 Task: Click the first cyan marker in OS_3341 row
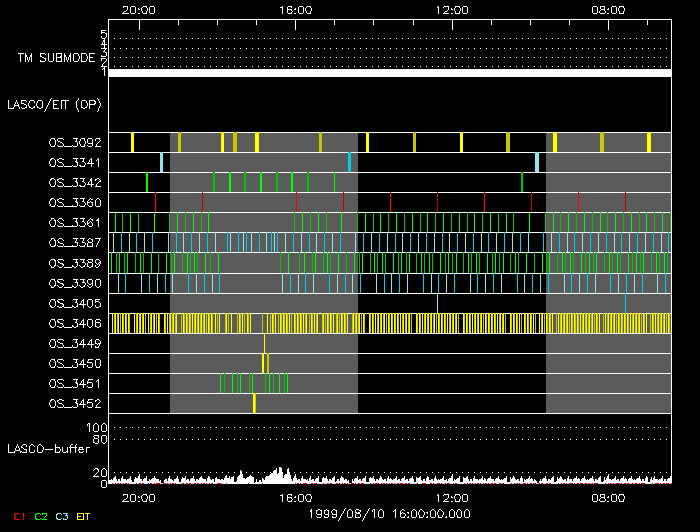pos(161,162)
